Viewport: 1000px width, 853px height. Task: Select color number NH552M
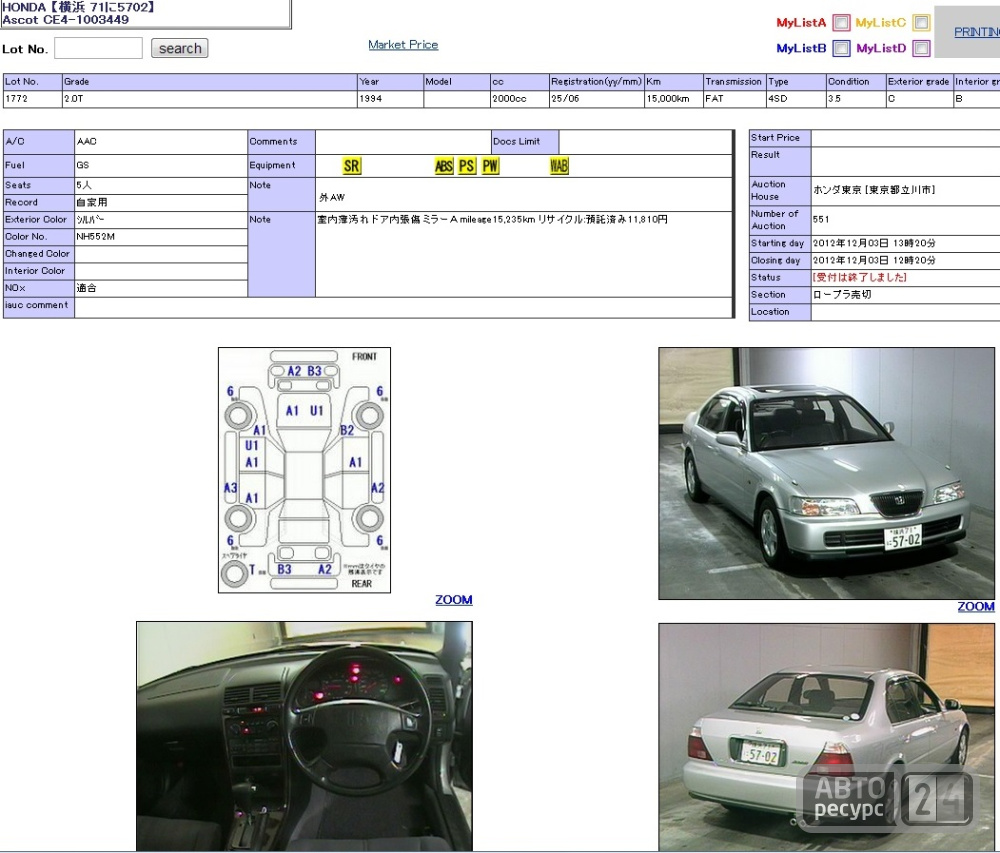pyautogui.click(x=96, y=237)
